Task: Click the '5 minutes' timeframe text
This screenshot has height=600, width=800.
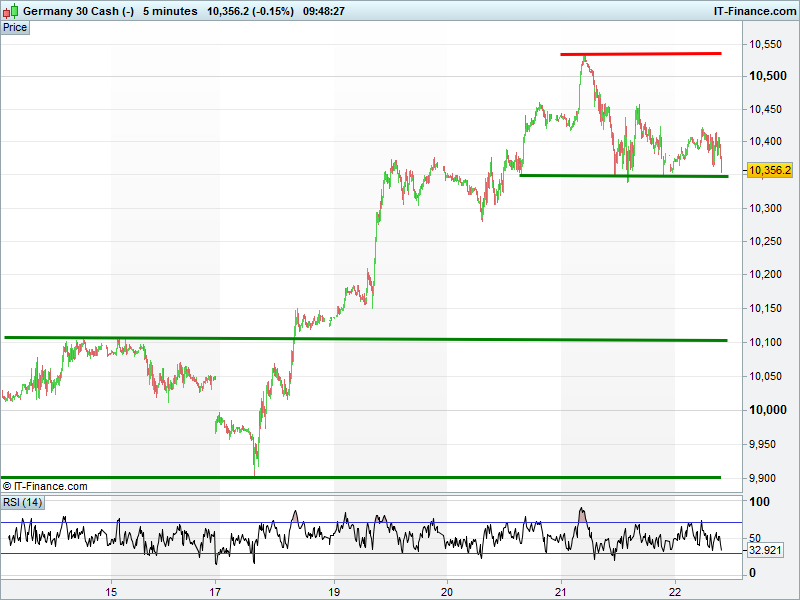Action: point(170,11)
